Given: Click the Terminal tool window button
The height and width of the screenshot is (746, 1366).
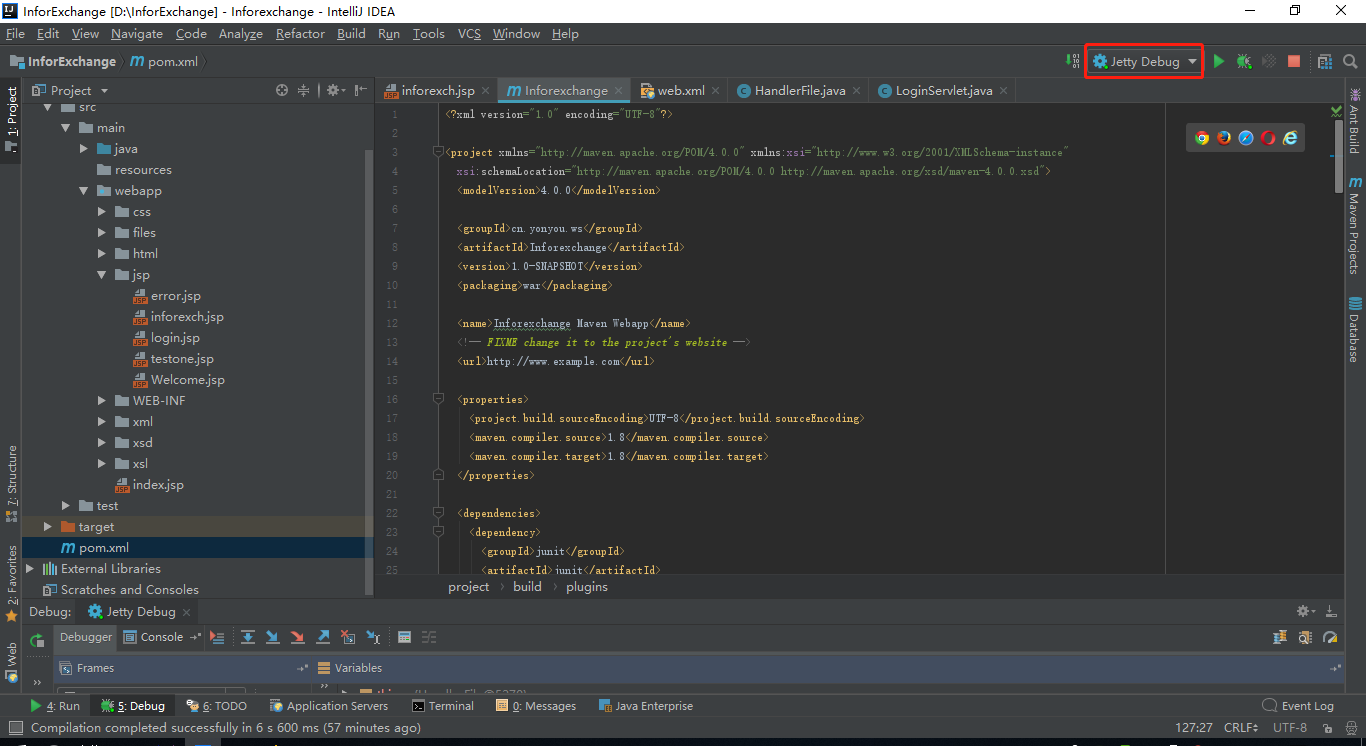Looking at the screenshot, I should coord(443,705).
